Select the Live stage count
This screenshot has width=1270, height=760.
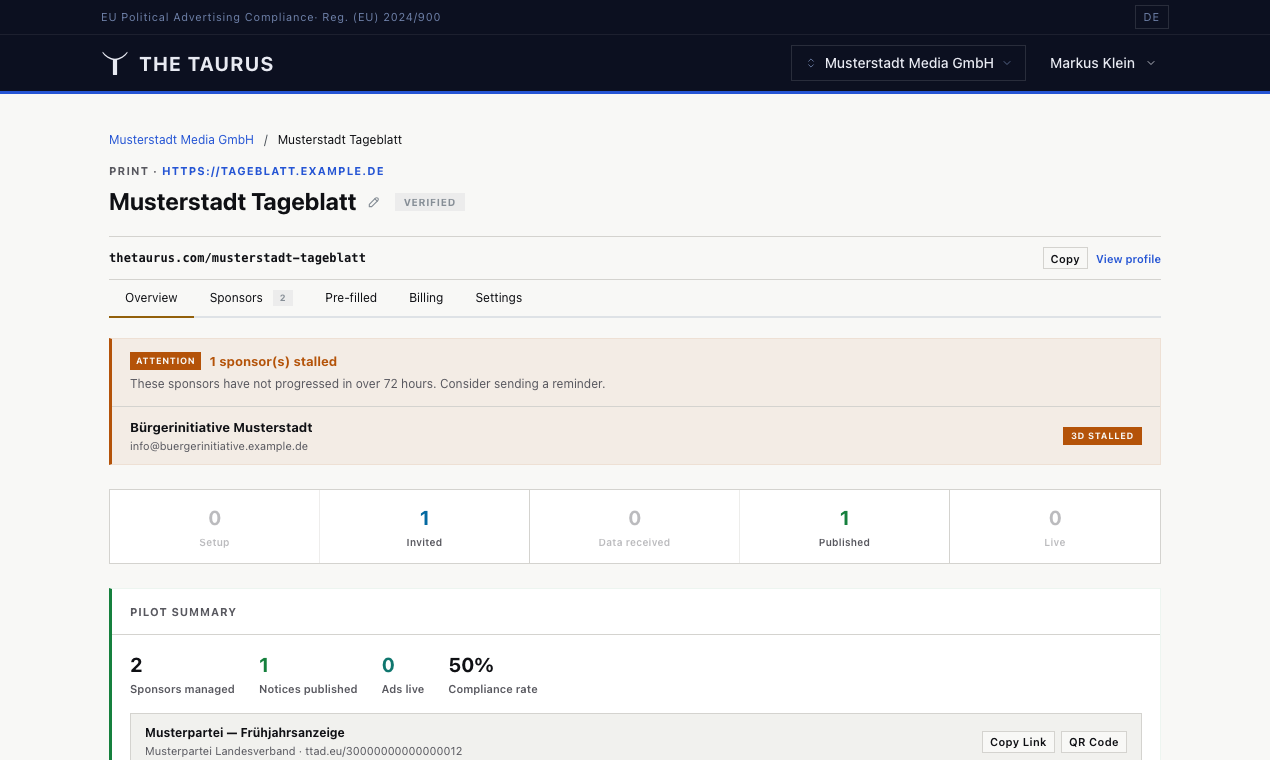1055,527
